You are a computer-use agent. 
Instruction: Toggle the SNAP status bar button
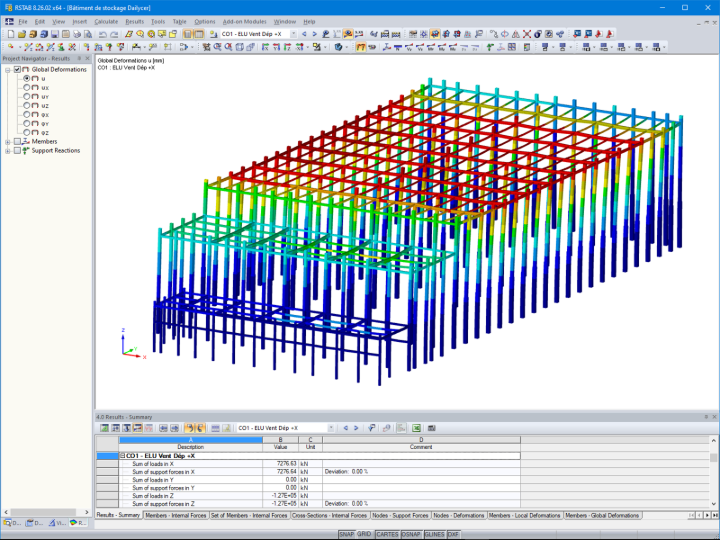346,534
